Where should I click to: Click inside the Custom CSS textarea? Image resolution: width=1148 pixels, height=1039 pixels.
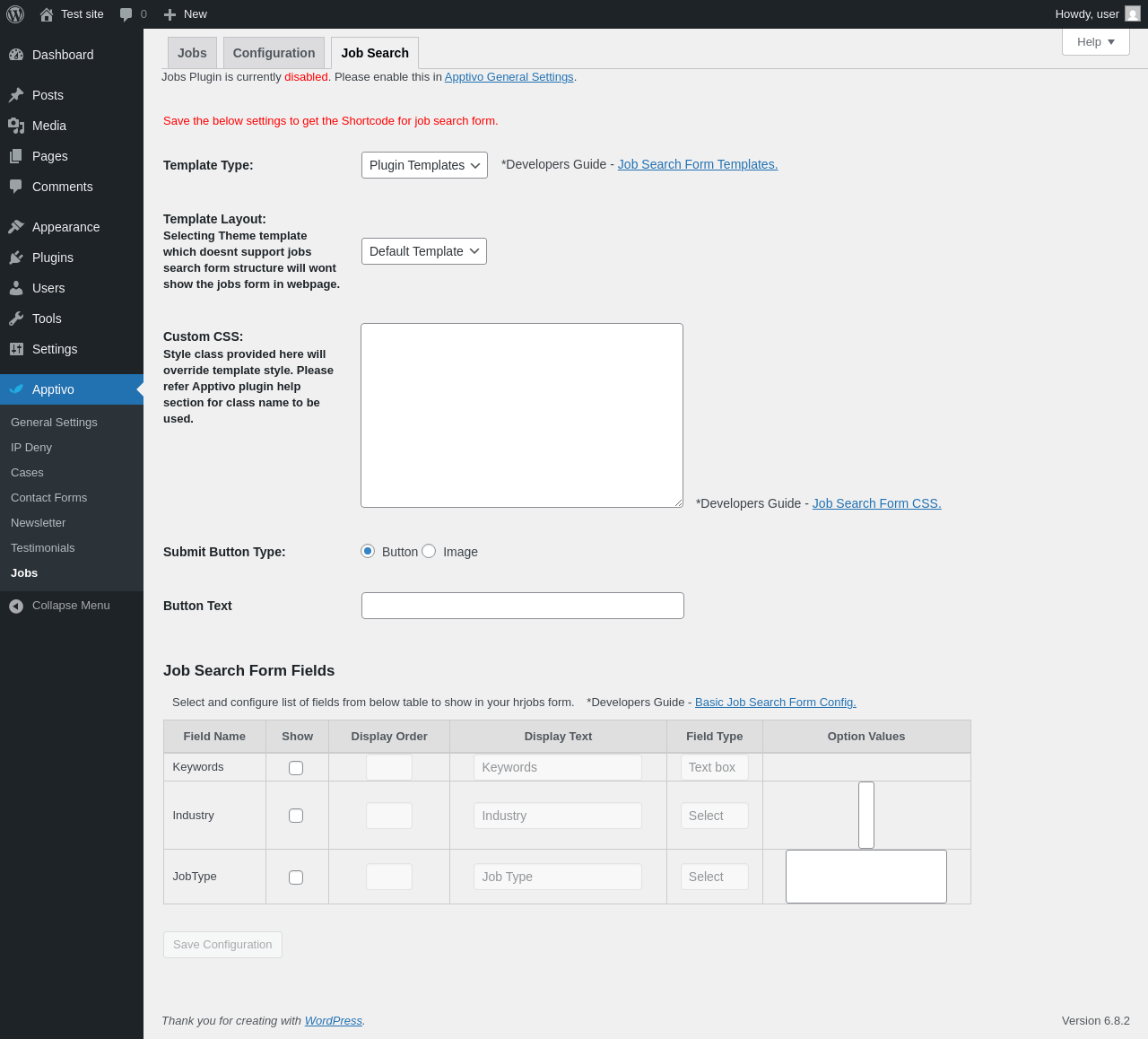coord(522,415)
